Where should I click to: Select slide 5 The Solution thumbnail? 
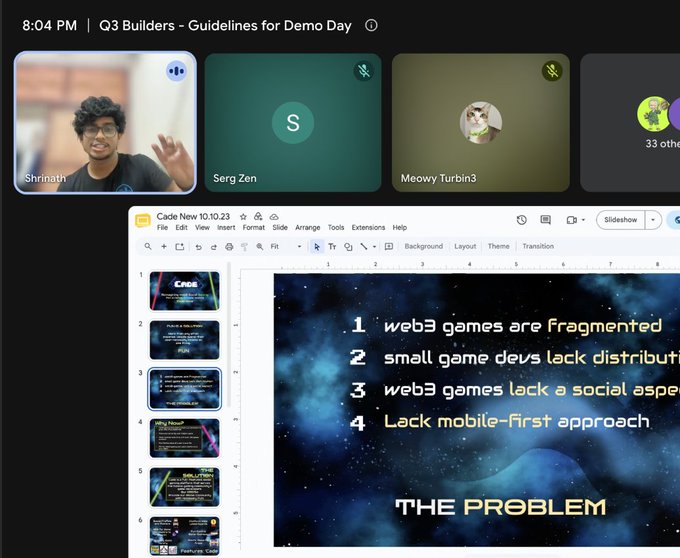(184, 487)
